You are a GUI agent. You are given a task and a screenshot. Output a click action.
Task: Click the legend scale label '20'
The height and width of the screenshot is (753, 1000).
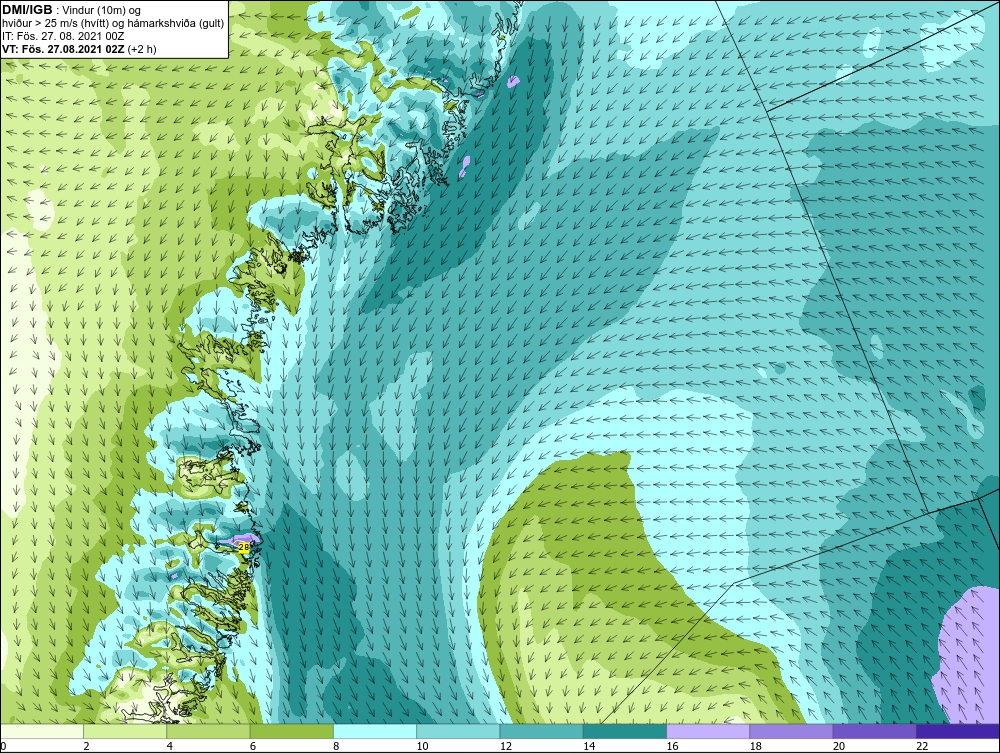(839, 747)
